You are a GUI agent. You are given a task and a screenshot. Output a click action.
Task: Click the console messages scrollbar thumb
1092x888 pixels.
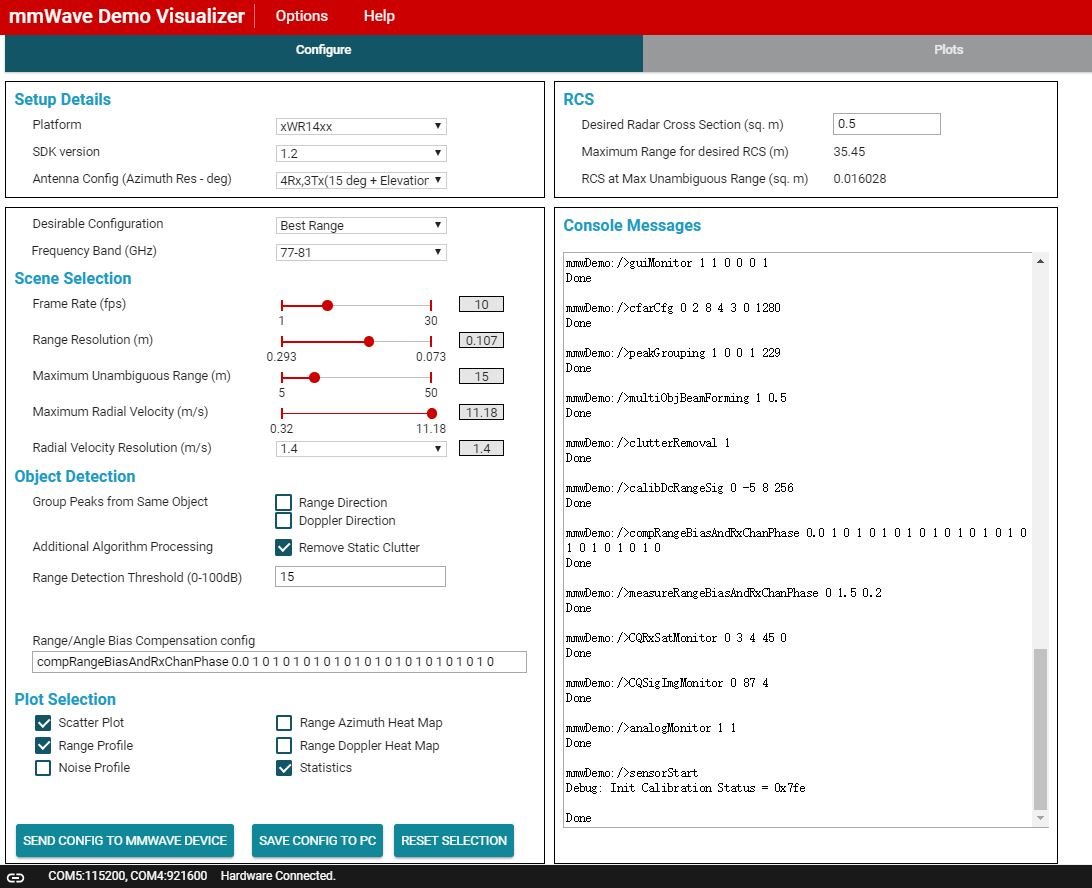[1040, 729]
